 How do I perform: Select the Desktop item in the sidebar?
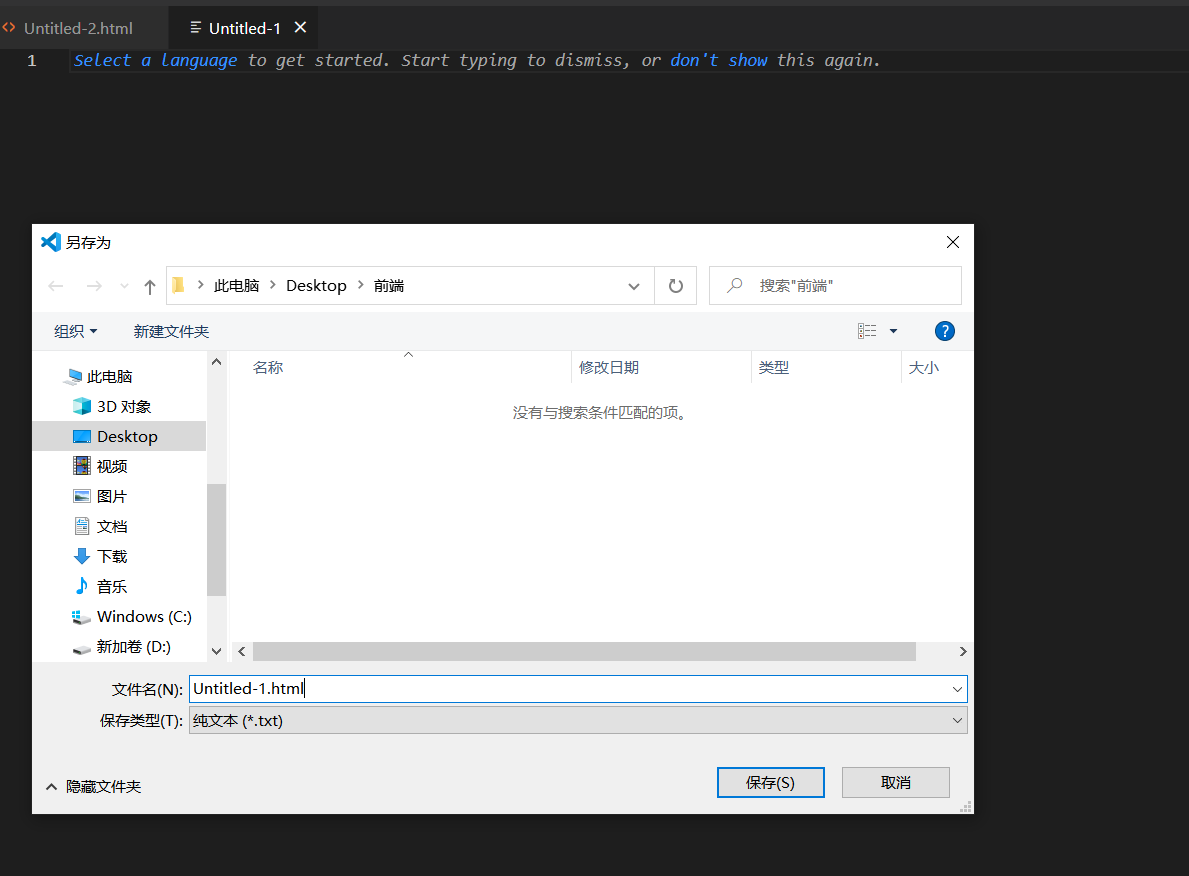click(x=127, y=436)
